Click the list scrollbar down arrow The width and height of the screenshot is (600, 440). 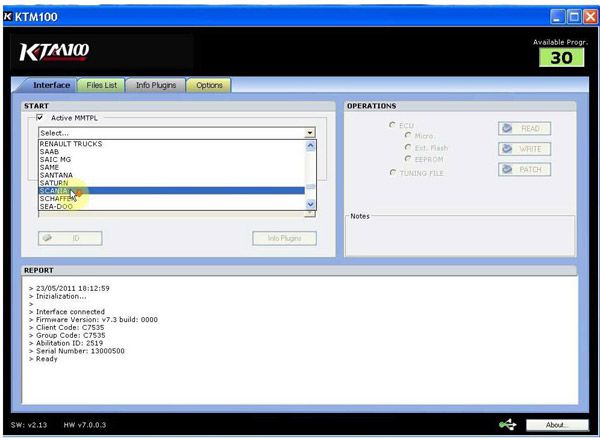[310, 204]
